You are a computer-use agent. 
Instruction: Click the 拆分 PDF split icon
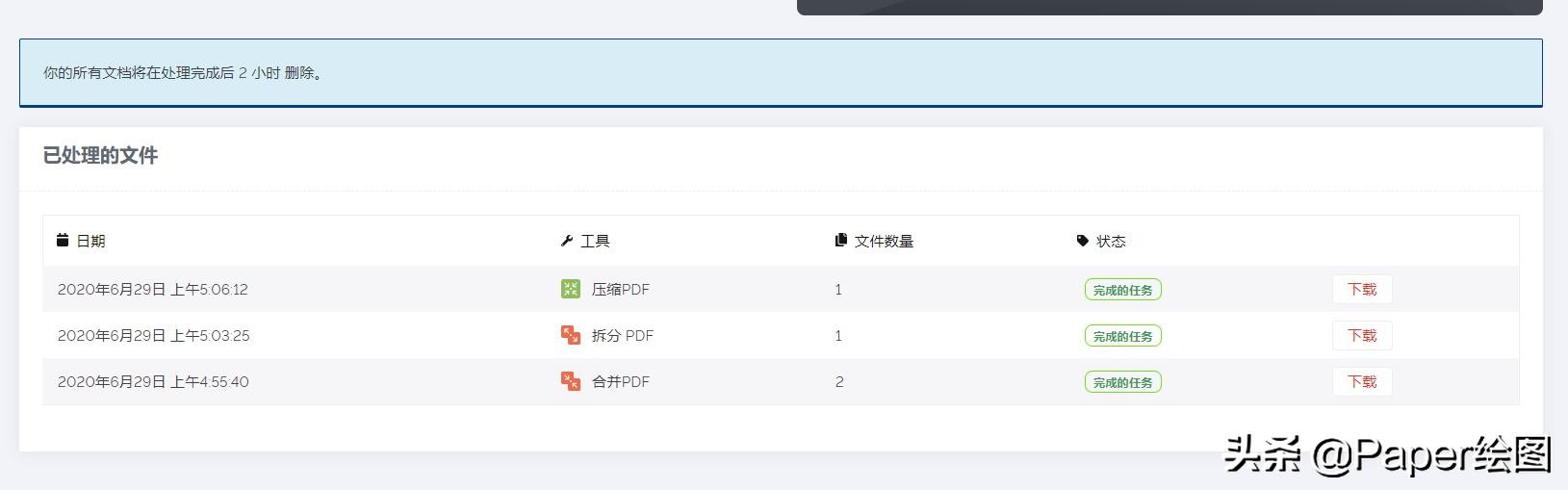point(571,335)
